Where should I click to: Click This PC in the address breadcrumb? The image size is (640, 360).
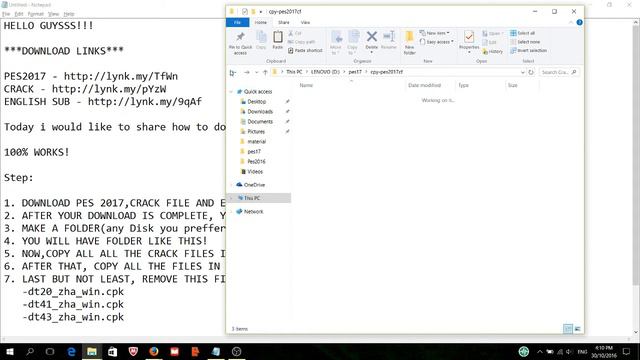click(294, 72)
